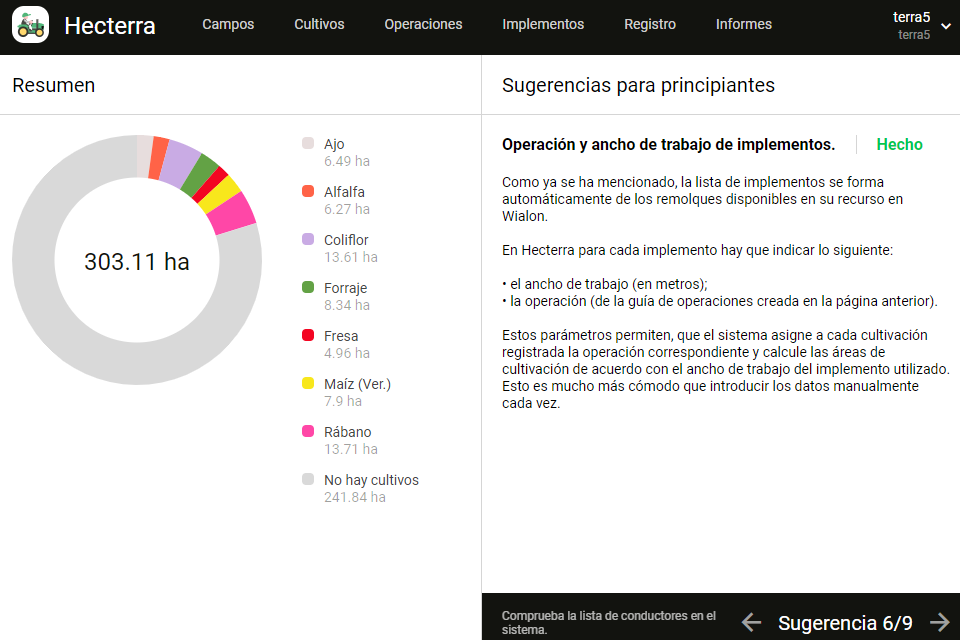
Task: Click the Fresa red legend swatch
Action: click(x=308, y=335)
